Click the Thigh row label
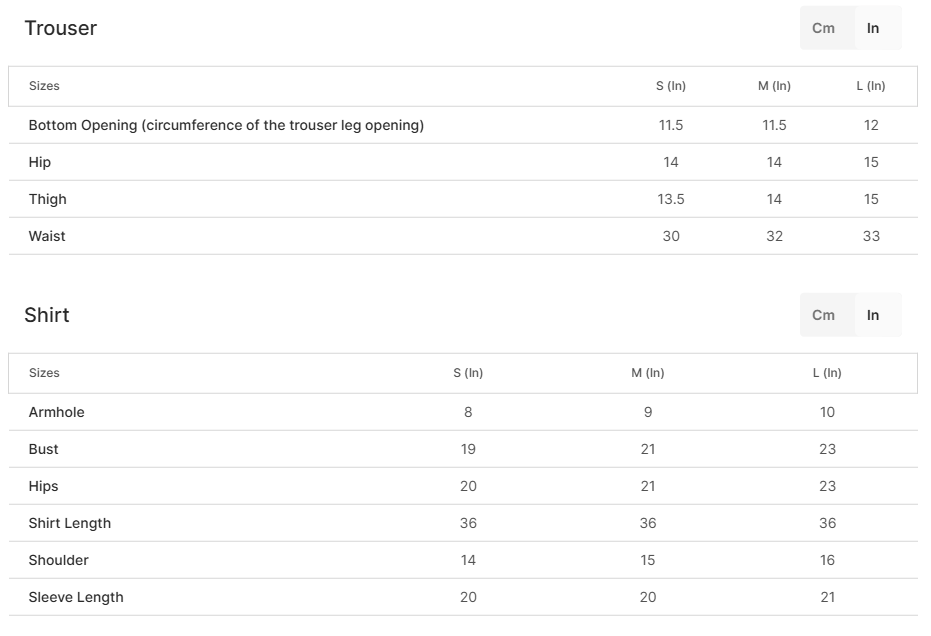 point(48,199)
